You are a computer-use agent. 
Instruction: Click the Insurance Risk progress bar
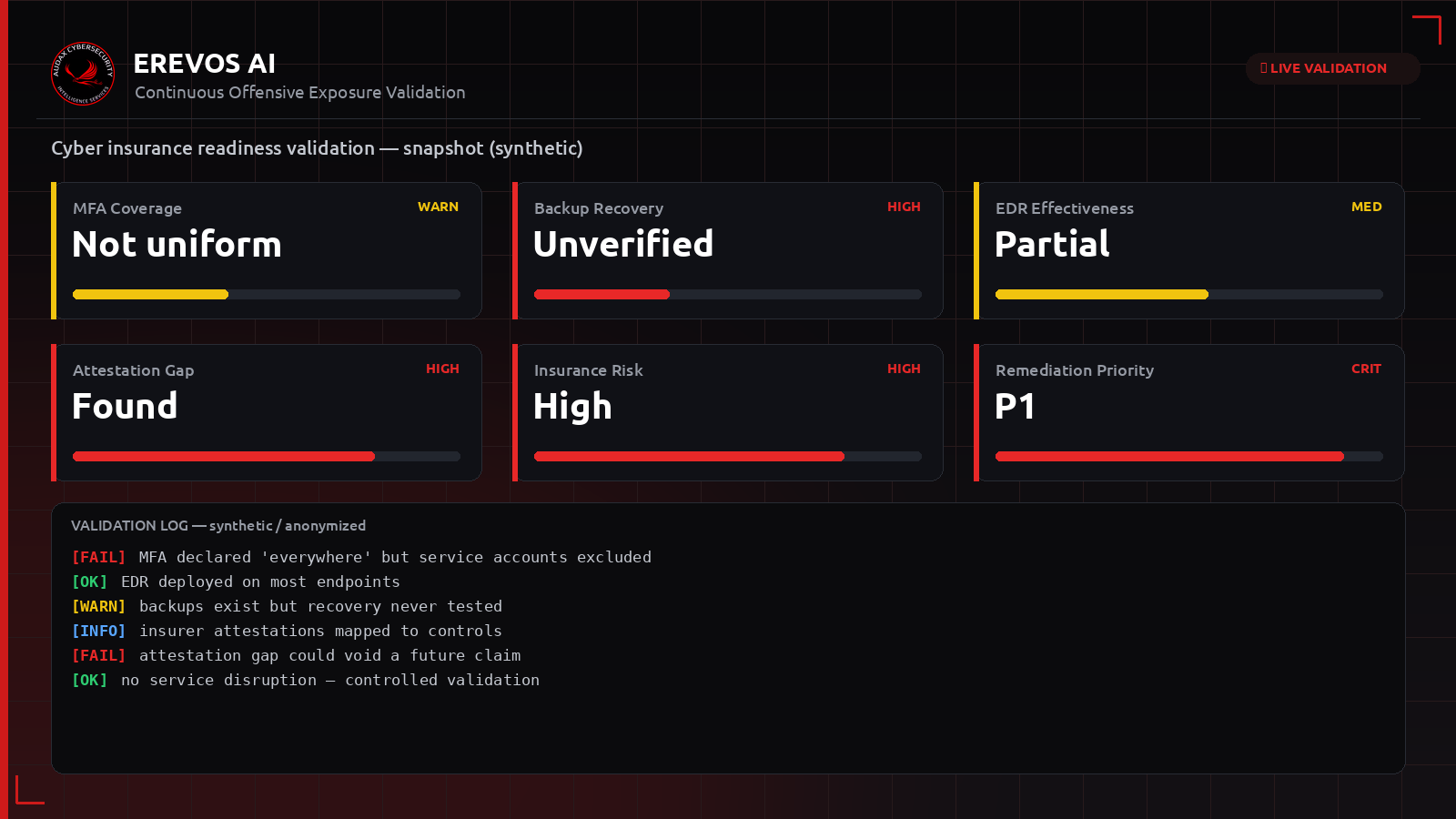tap(728, 456)
